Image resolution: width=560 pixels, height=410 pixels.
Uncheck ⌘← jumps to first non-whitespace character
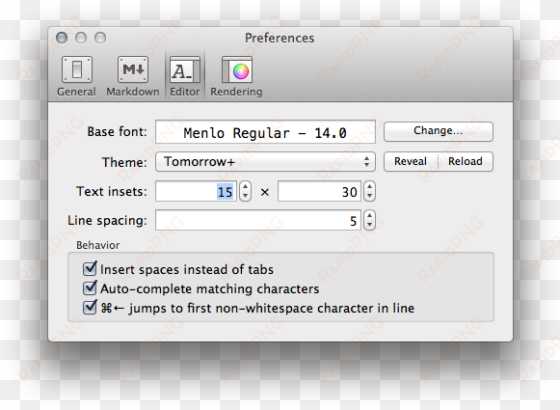[90, 307]
